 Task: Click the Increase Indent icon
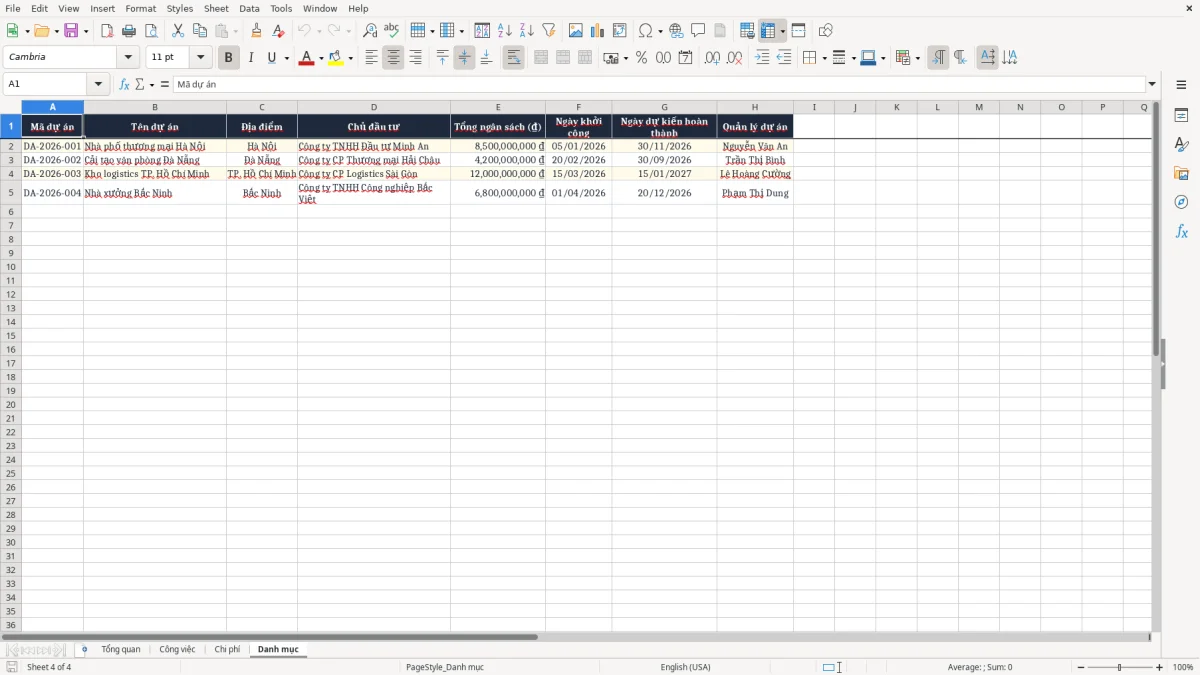pyautogui.click(x=762, y=58)
